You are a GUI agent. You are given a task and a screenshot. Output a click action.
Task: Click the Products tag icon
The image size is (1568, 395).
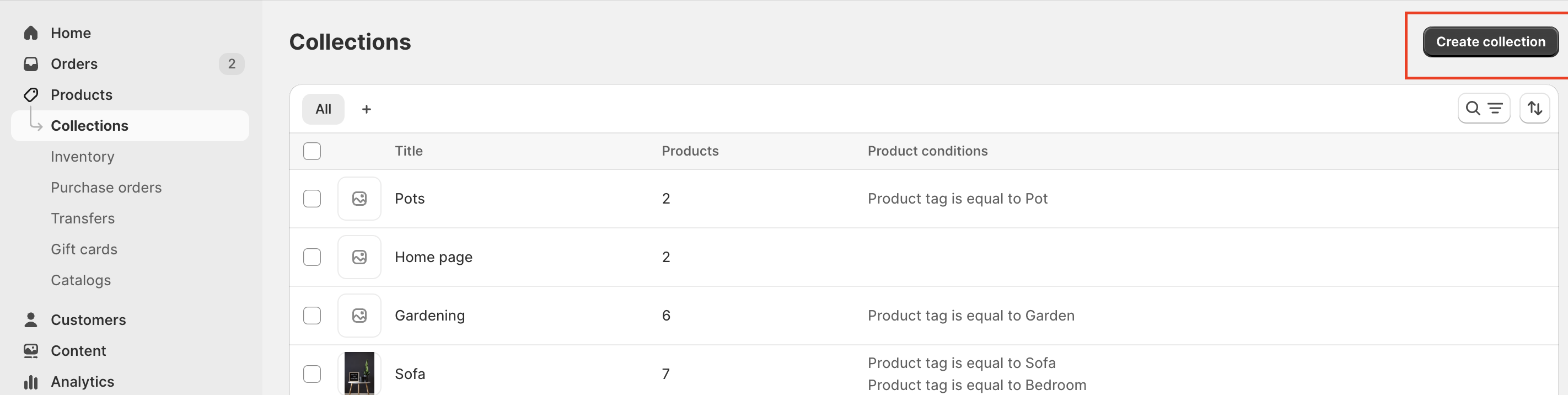[x=31, y=95]
